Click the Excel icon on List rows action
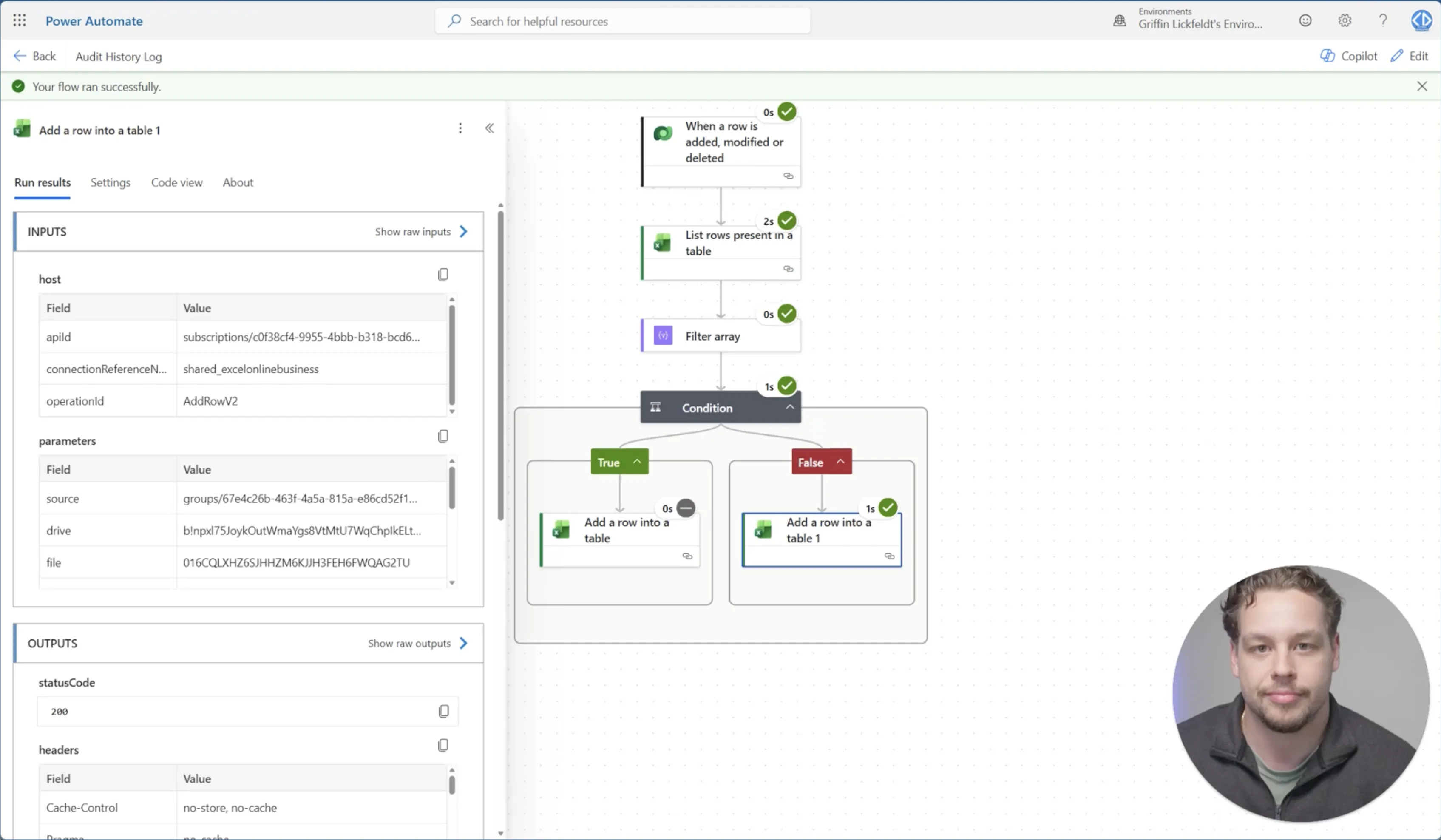This screenshot has height=840, width=1441. point(662,243)
